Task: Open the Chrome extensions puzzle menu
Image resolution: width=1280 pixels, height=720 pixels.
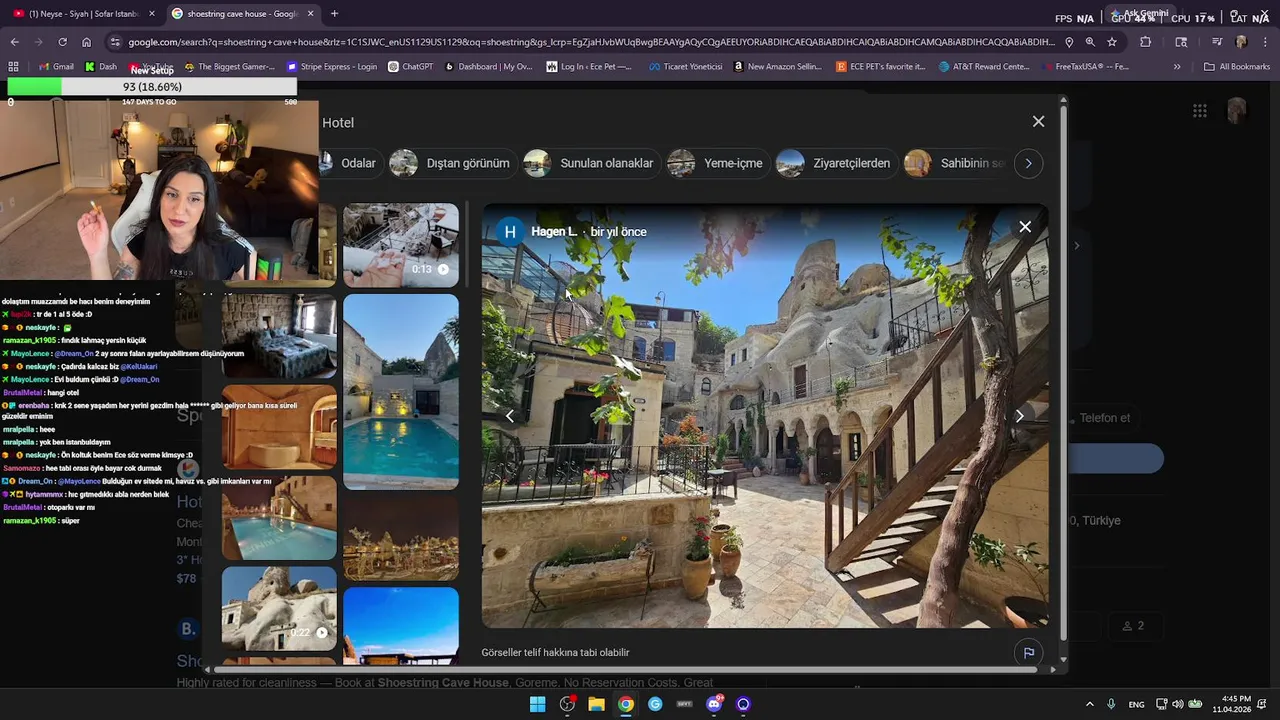Action: tap(1146, 42)
